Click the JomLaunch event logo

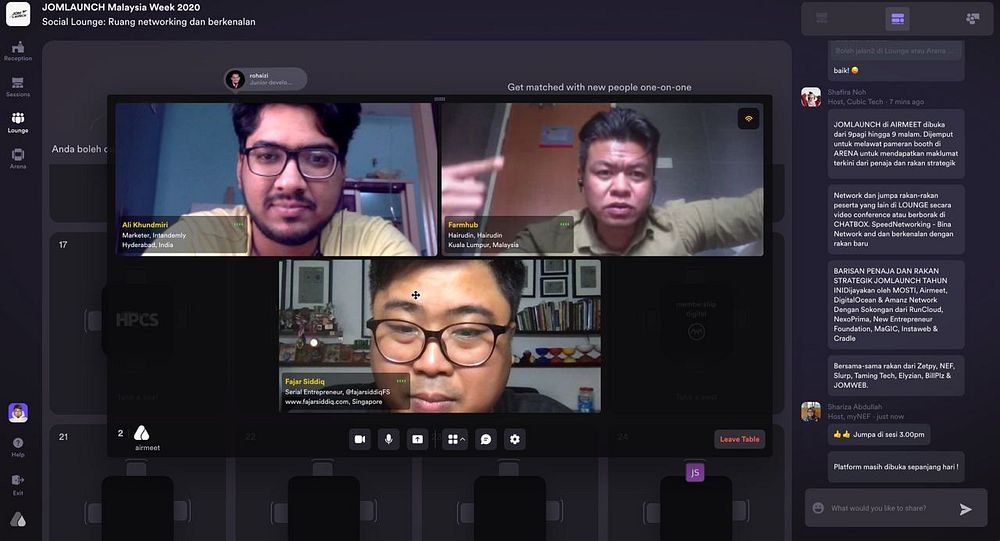point(18,14)
